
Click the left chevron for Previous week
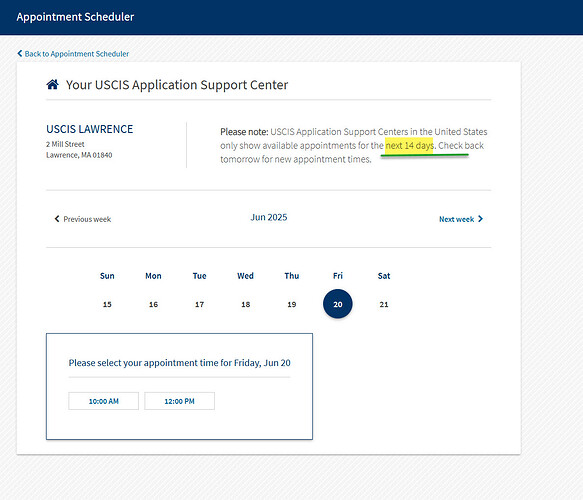point(57,219)
